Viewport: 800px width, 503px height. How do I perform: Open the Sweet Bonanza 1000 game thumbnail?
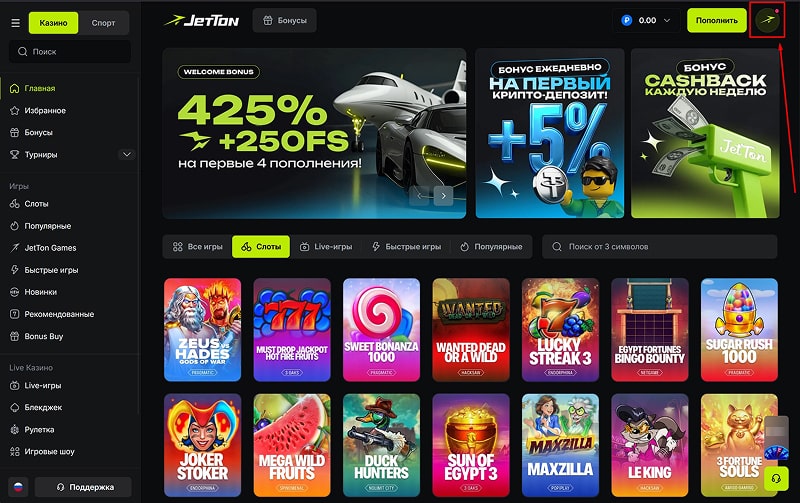(x=381, y=330)
